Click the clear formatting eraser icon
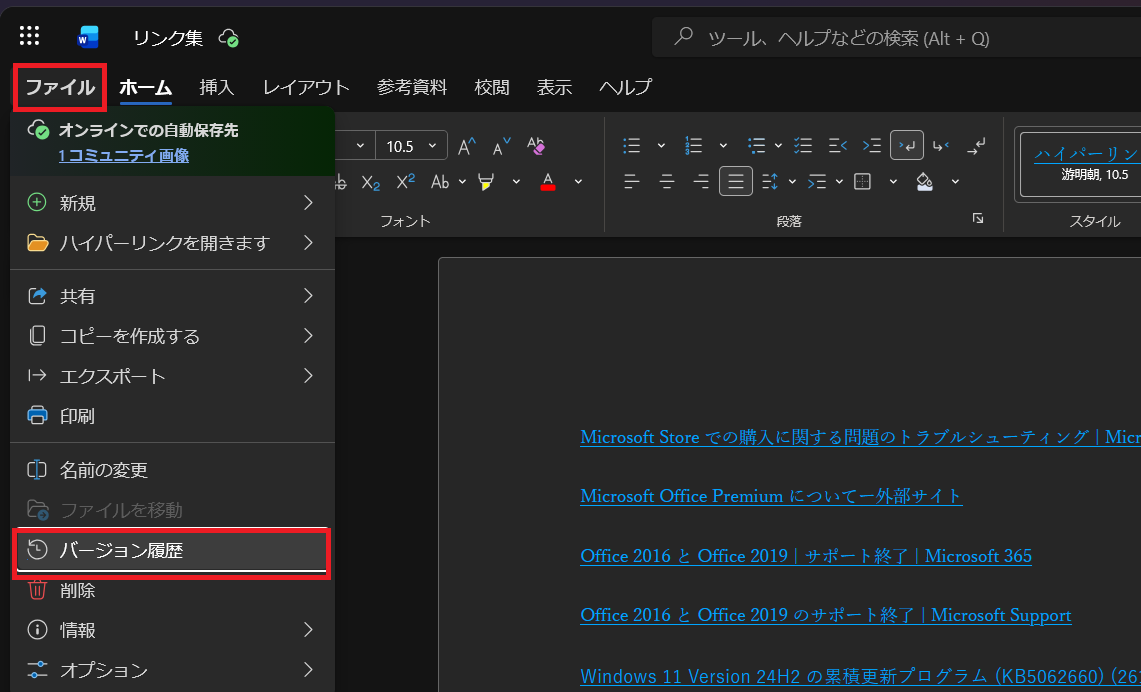1141x692 pixels. click(x=536, y=146)
